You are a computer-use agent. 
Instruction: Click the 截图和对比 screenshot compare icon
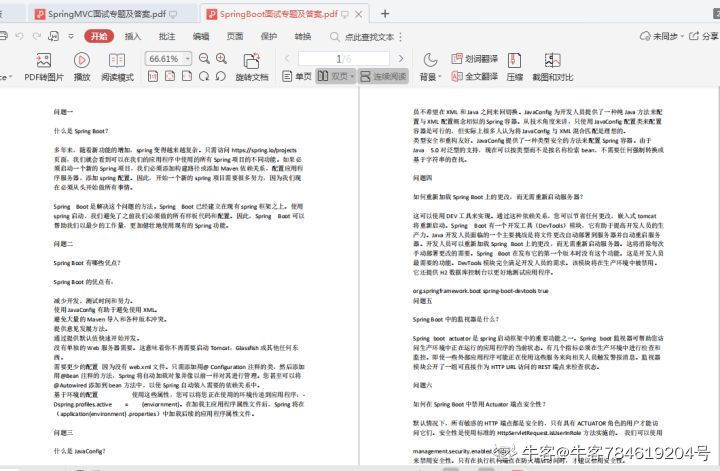click(x=552, y=60)
